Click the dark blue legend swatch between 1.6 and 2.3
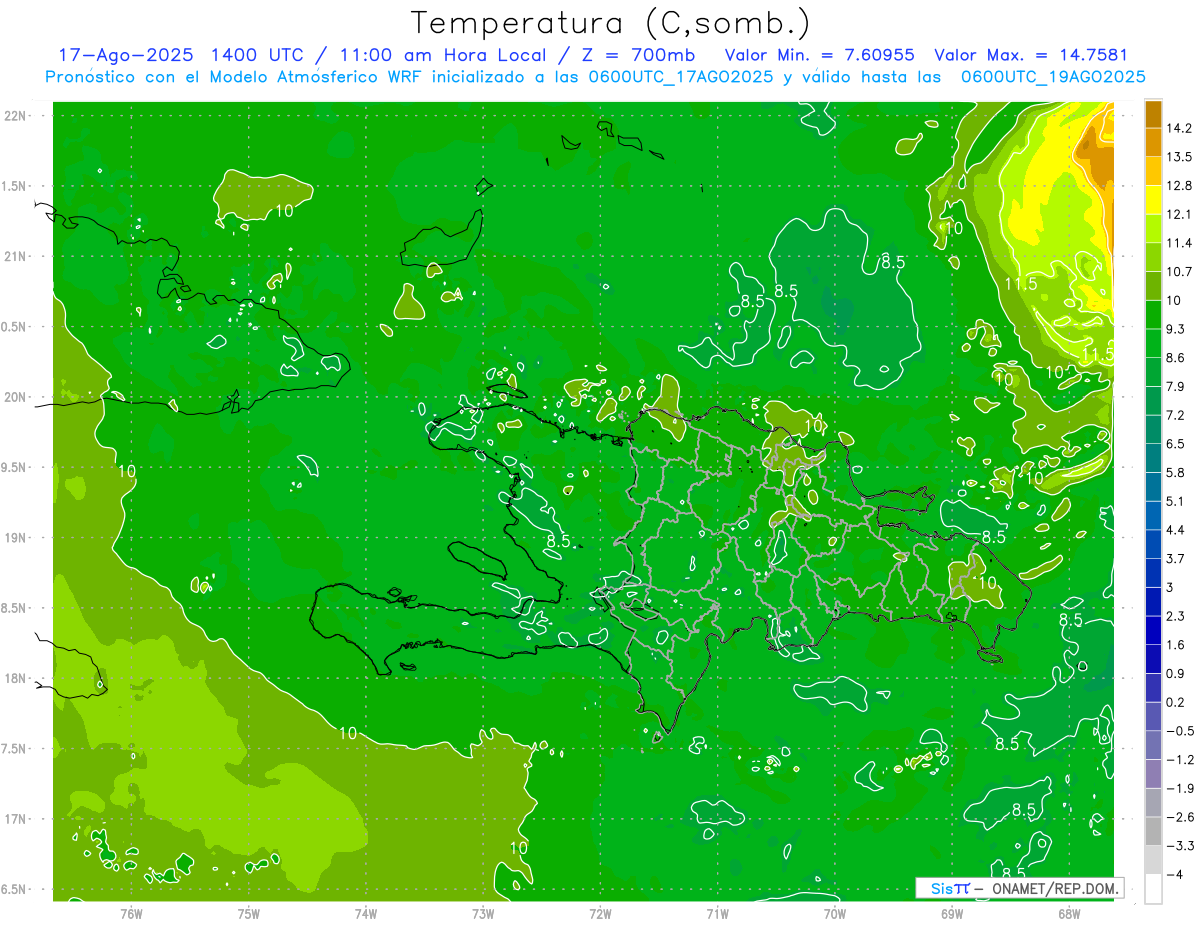1200x927 pixels. click(x=1153, y=630)
